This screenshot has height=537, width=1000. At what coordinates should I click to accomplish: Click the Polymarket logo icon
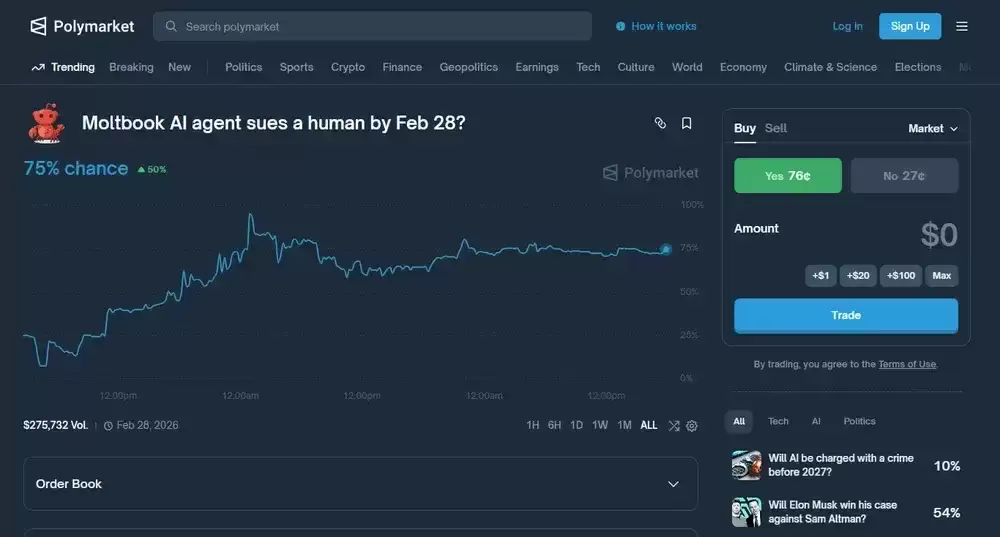point(38,26)
